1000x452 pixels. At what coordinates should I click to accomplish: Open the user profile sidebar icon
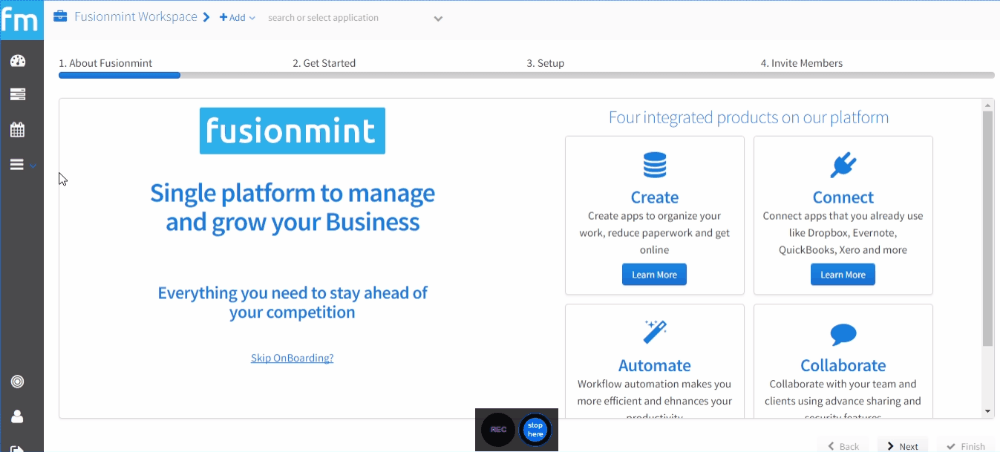click(x=18, y=416)
